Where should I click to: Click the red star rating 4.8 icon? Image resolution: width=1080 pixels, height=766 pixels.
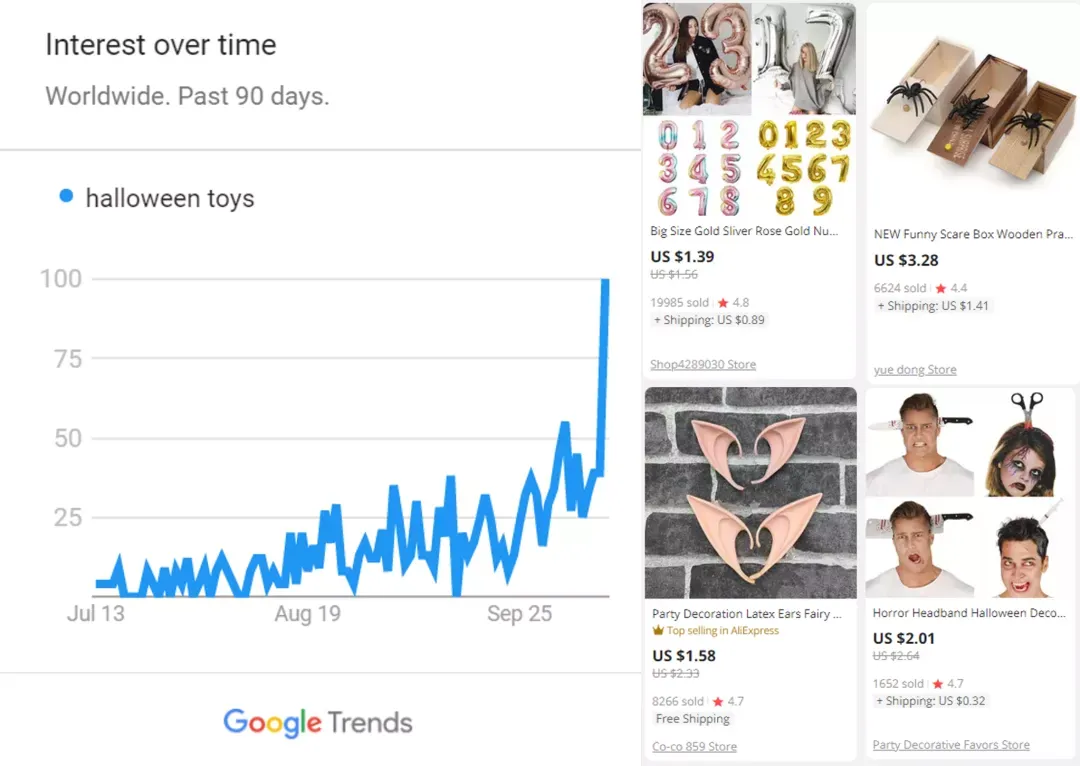tap(723, 303)
